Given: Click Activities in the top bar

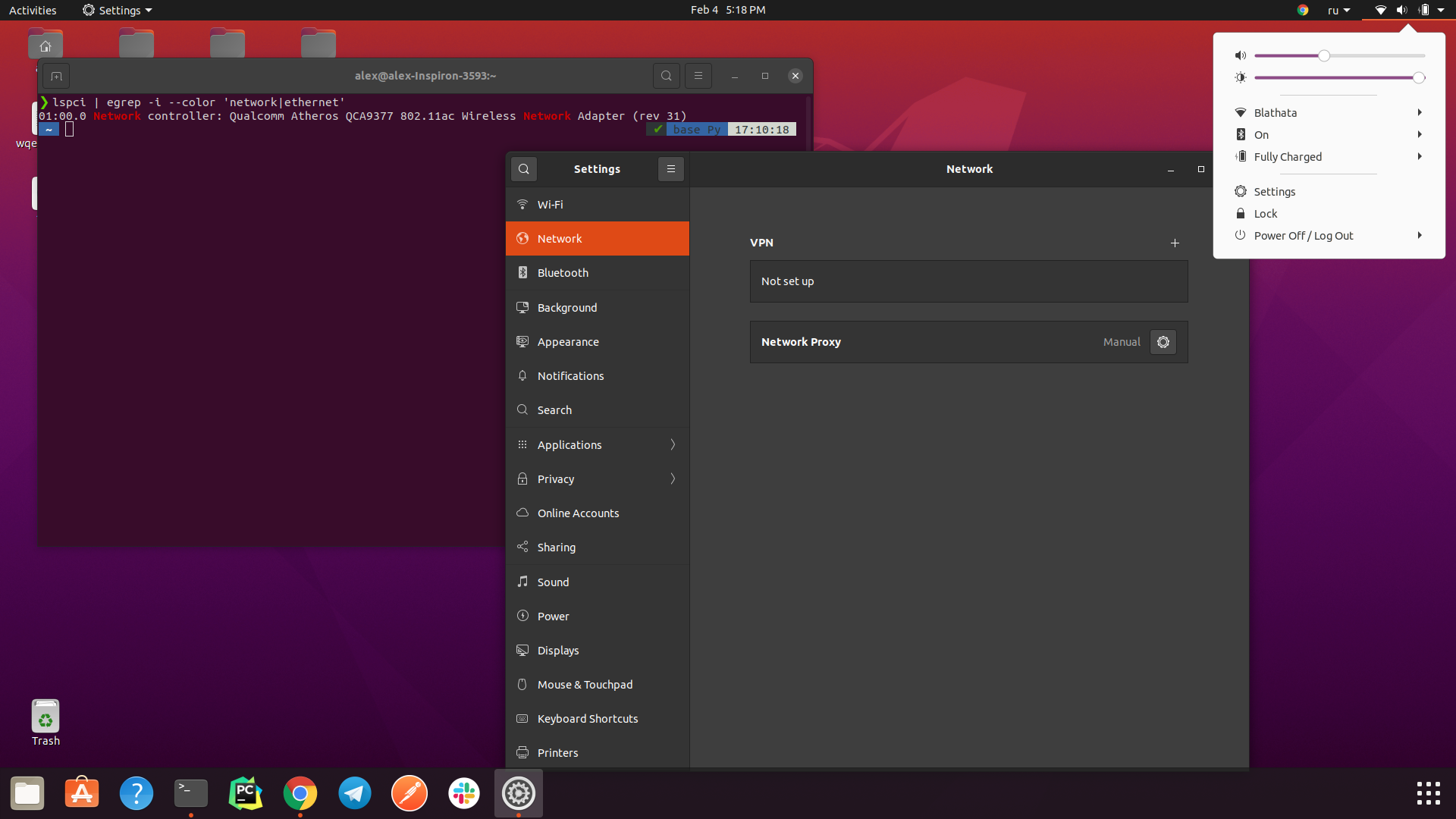Looking at the screenshot, I should click(33, 10).
